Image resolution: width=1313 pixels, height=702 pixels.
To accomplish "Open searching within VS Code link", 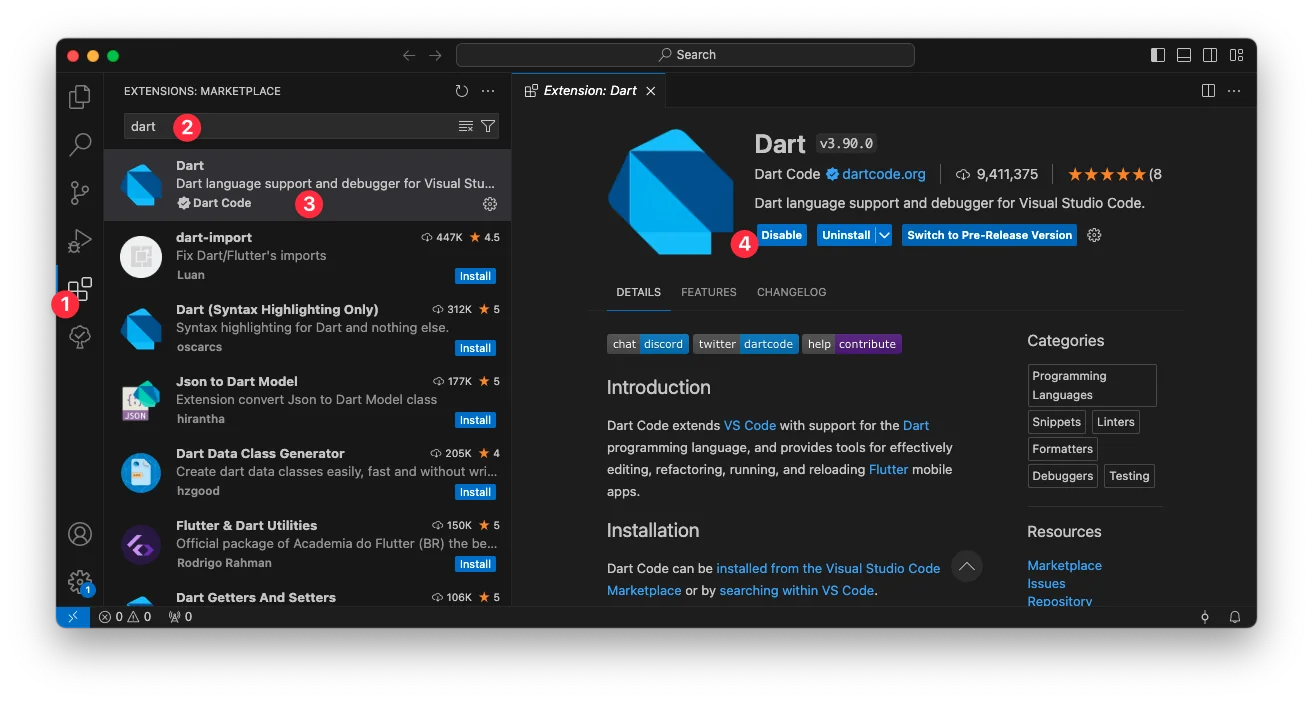I will 796,590.
